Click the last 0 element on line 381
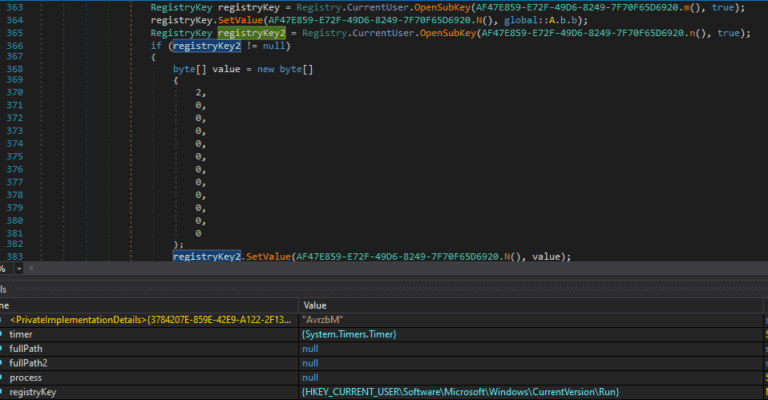The image size is (768, 400). click(198, 233)
